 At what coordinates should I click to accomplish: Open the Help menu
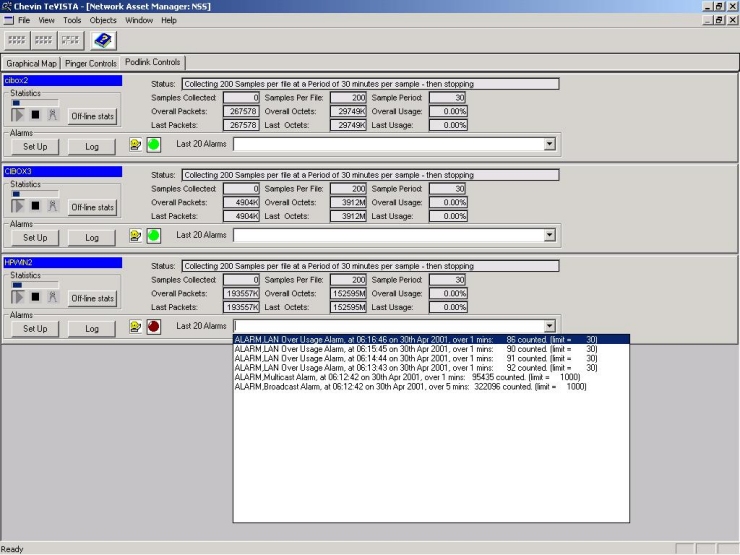(x=169, y=20)
